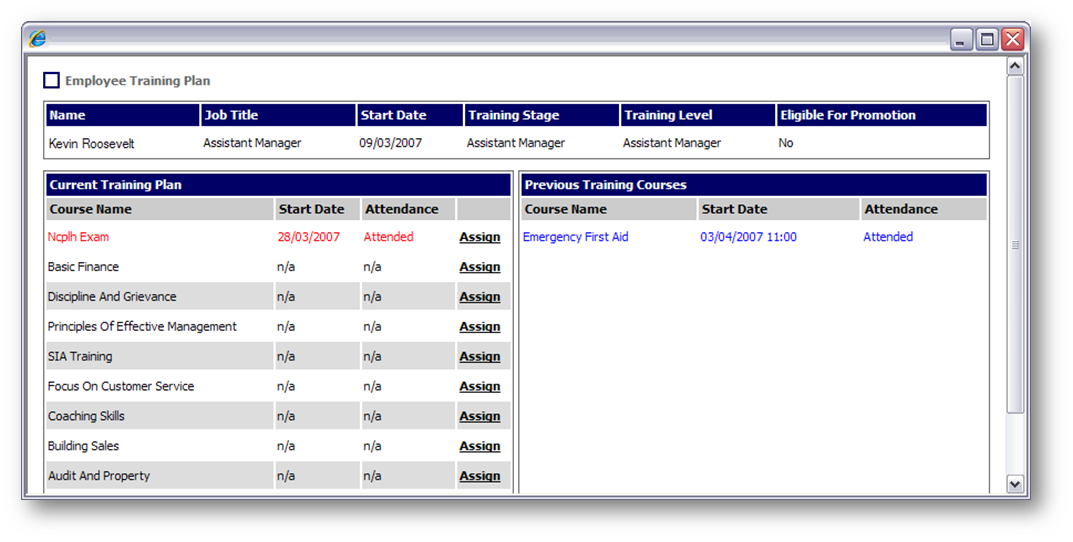Assign the Audit And Property course
Viewport: 1073px width, 542px height.
tap(479, 477)
